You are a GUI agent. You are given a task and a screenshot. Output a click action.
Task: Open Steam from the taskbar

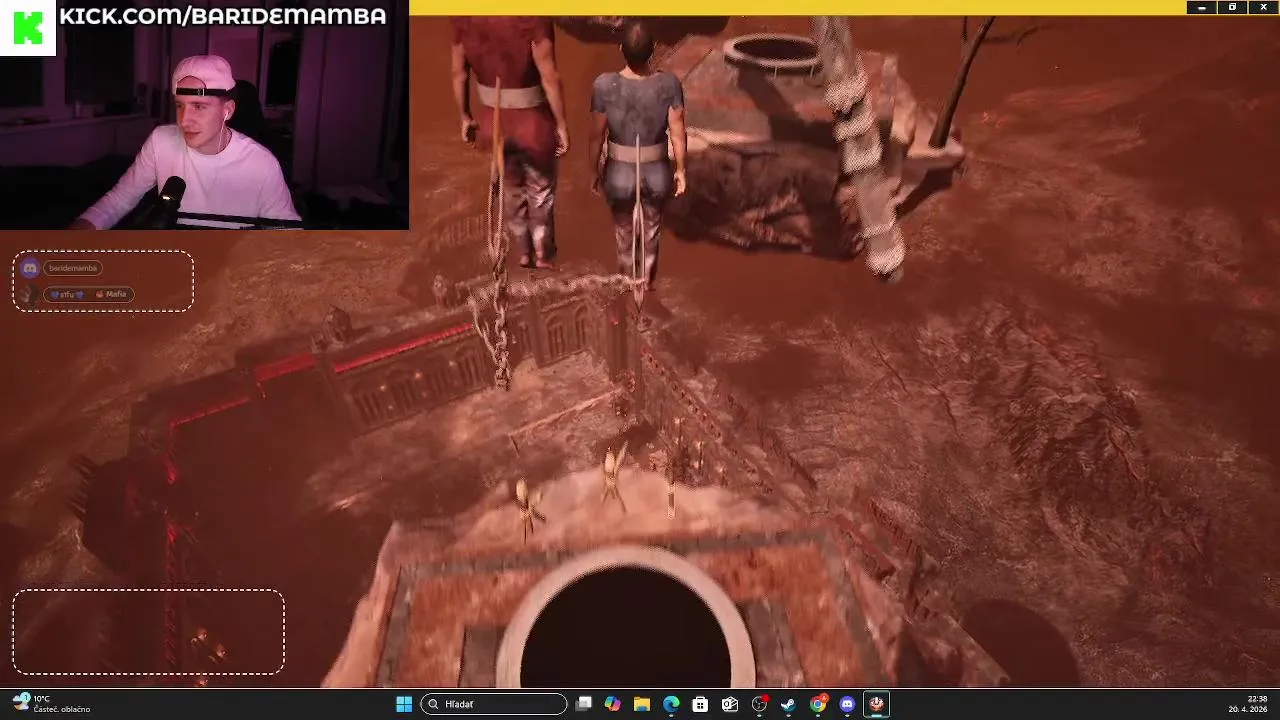click(788, 704)
